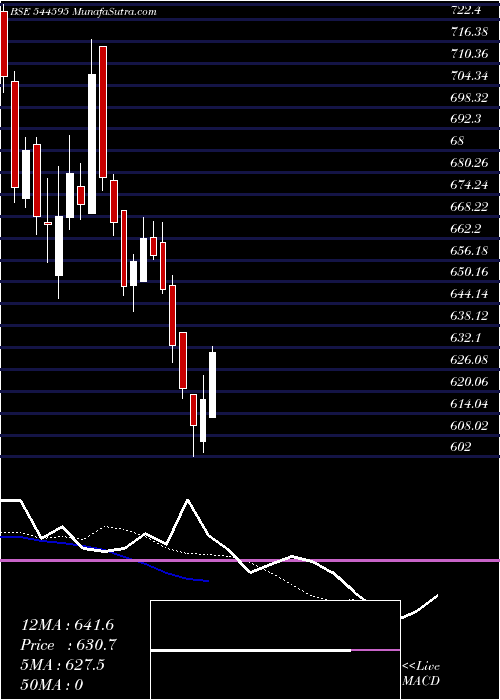Select the 722.4 price axis label
The height and width of the screenshot is (700, 500).
click(x=465, y=11)
